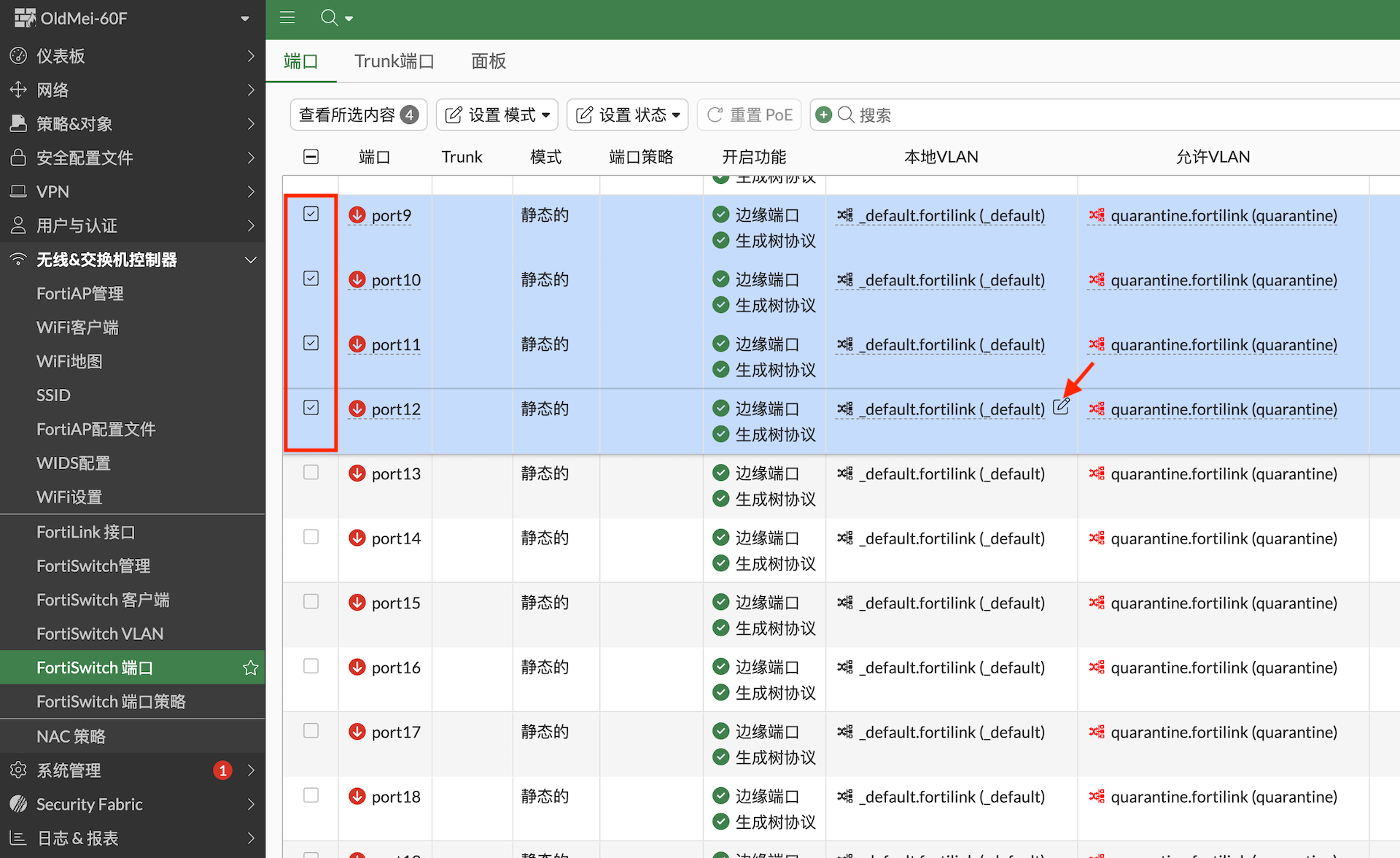Check the port15 row checkbox

(311, 601)
